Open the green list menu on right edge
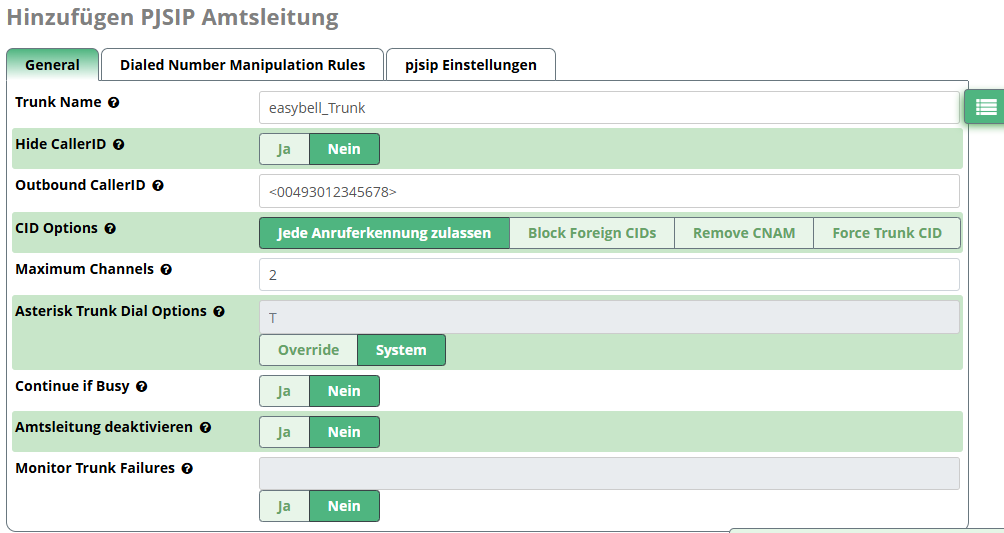The height and width of the screenshot is (533, 1004). [985, 107]
